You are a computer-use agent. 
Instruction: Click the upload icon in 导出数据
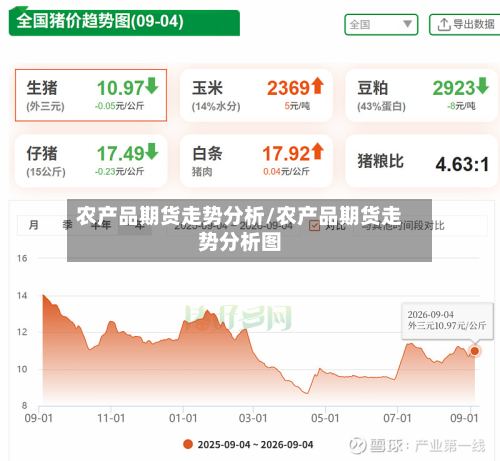[x=444, y=25]
